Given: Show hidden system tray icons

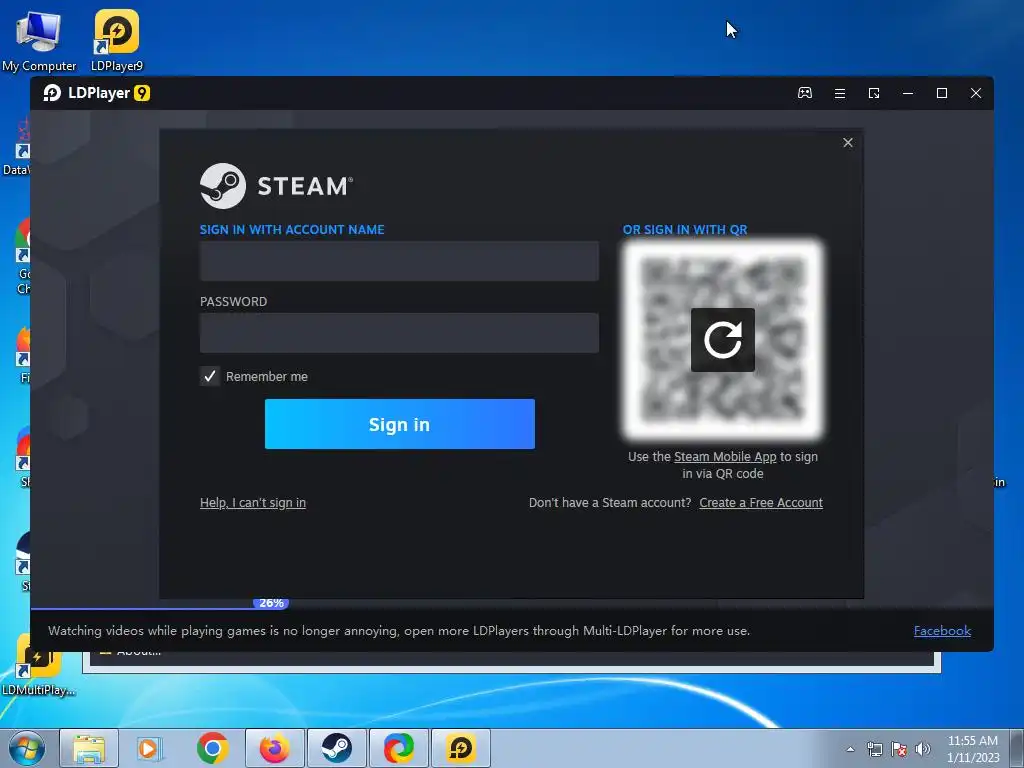Looking at the screenshot, I should point(850,749).
